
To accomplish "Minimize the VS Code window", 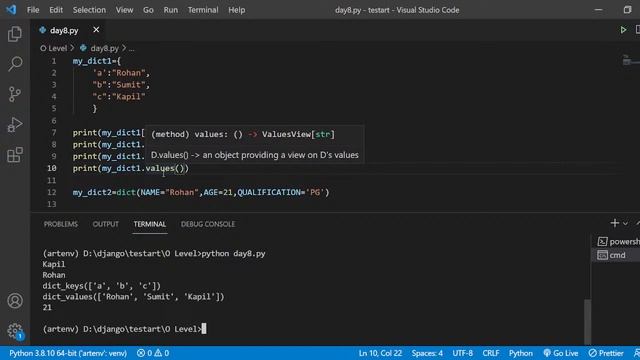I will coord(598,10).
